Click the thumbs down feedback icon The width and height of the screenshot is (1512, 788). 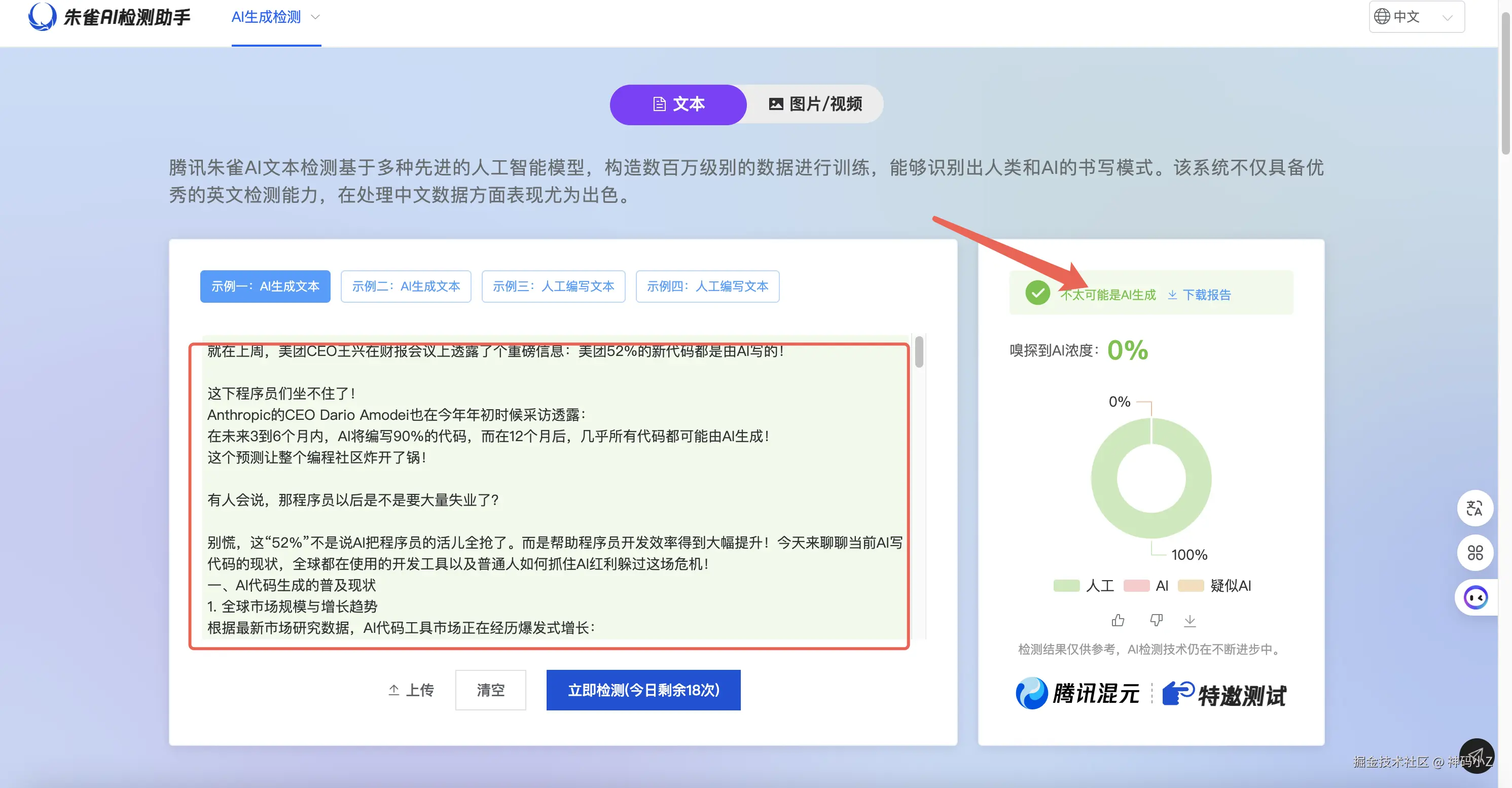(x=1156, y=620)
